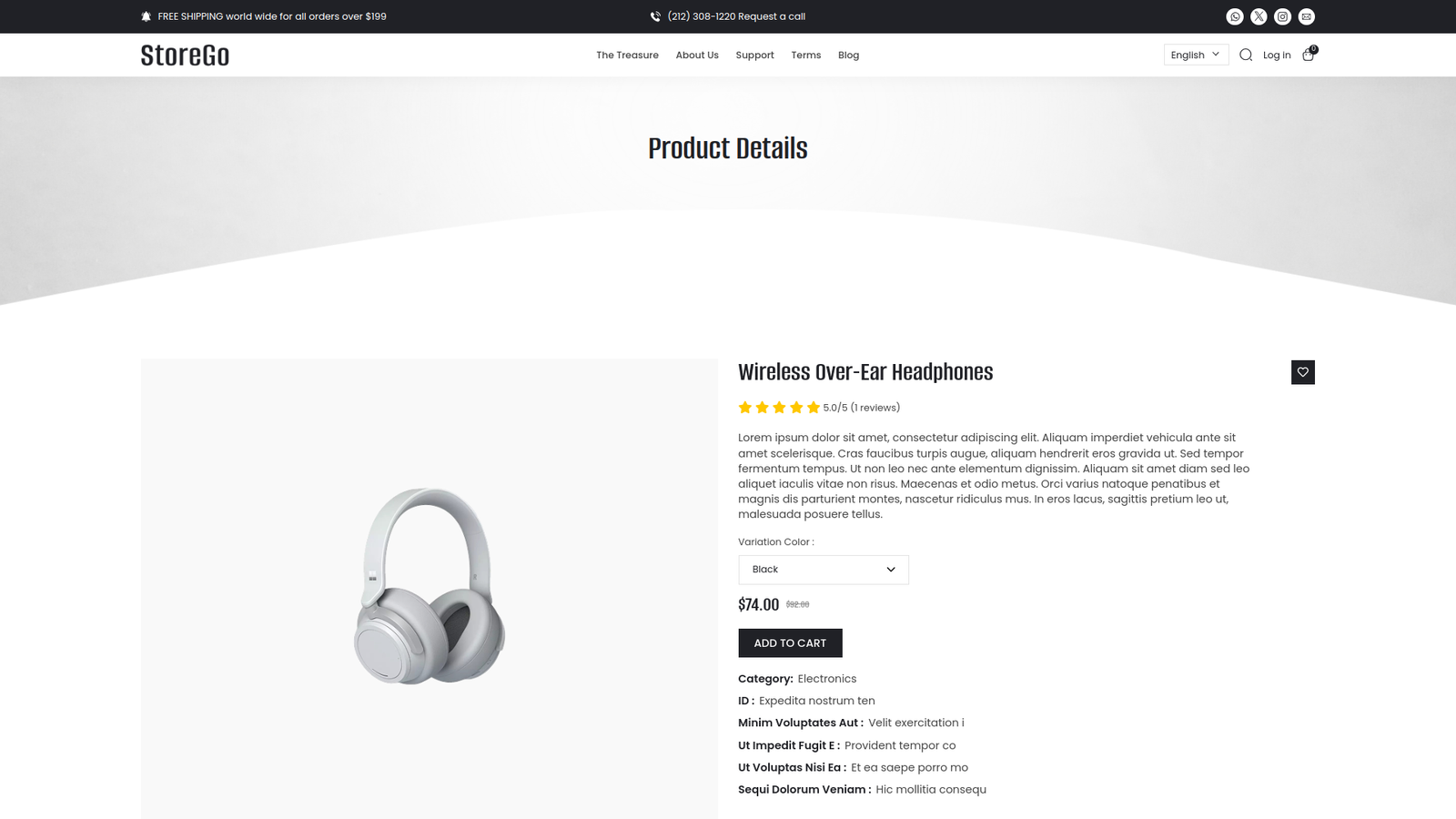
Task: Click the shipping bell icon
Action: [x=147, y=16]
